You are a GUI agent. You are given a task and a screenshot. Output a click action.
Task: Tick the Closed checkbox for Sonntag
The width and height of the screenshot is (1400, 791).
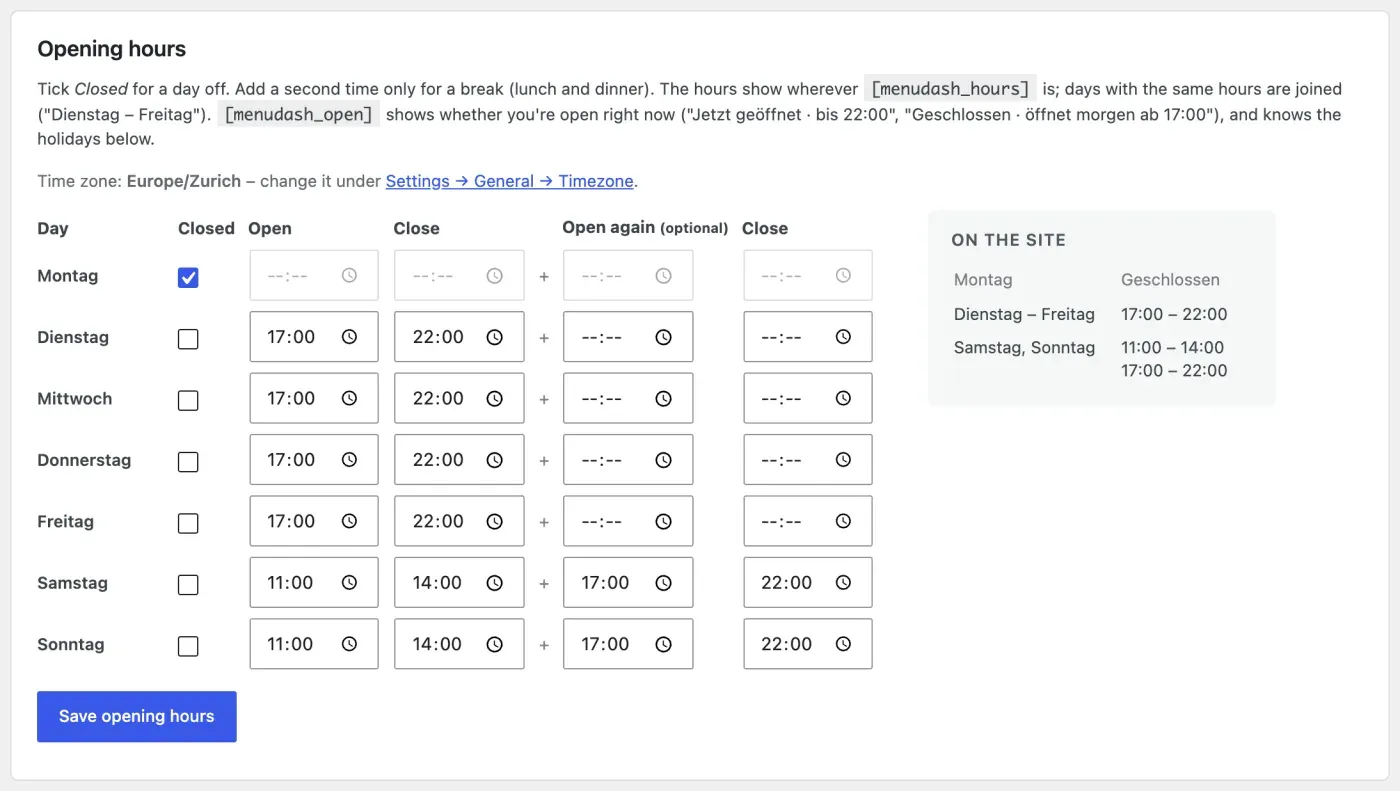[x=188, y=646]
